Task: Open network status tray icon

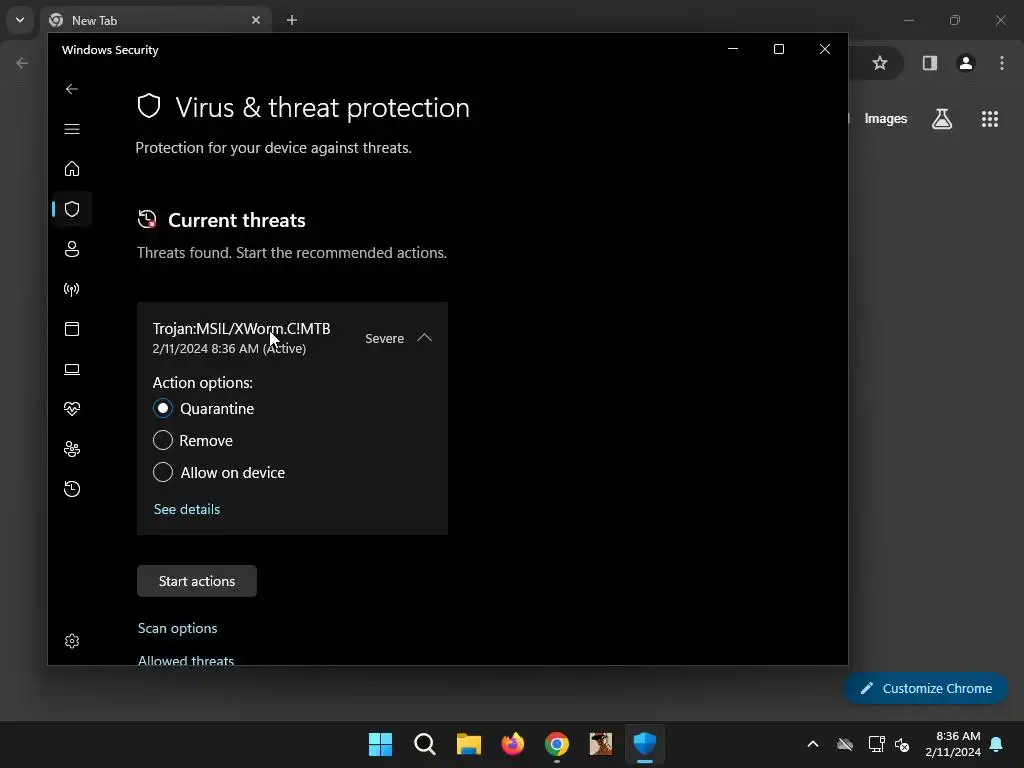Action: point(876,744)
